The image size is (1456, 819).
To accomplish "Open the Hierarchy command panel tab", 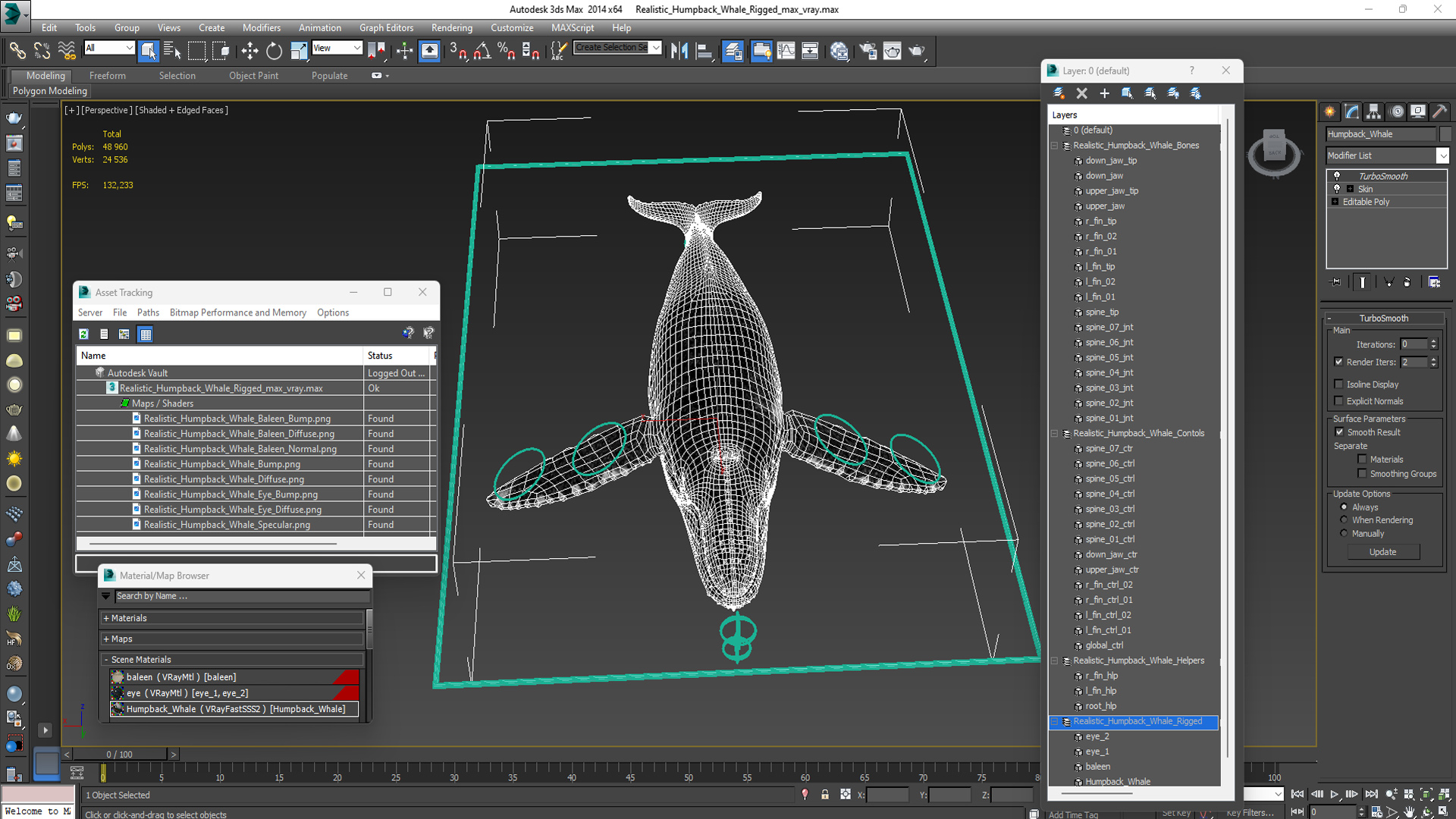I will click(1374, 111).
